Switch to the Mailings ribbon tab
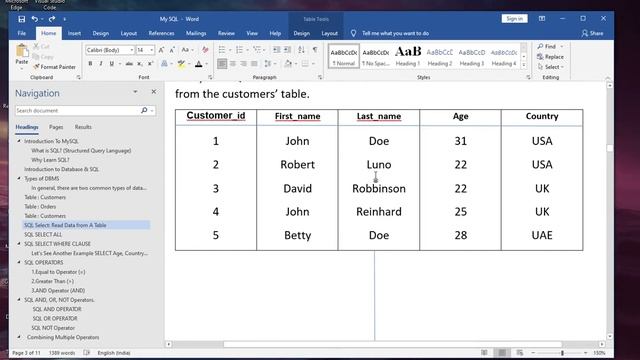 point(196,33)
